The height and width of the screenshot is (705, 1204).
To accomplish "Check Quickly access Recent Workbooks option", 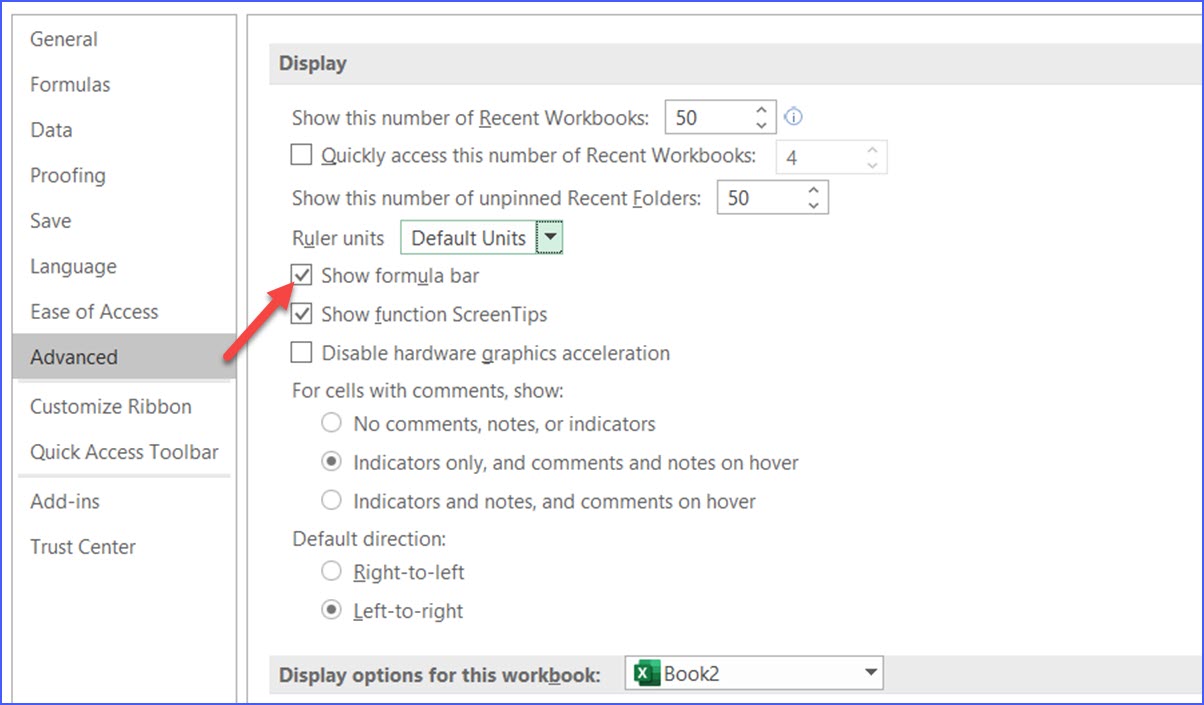I will 301,155.
